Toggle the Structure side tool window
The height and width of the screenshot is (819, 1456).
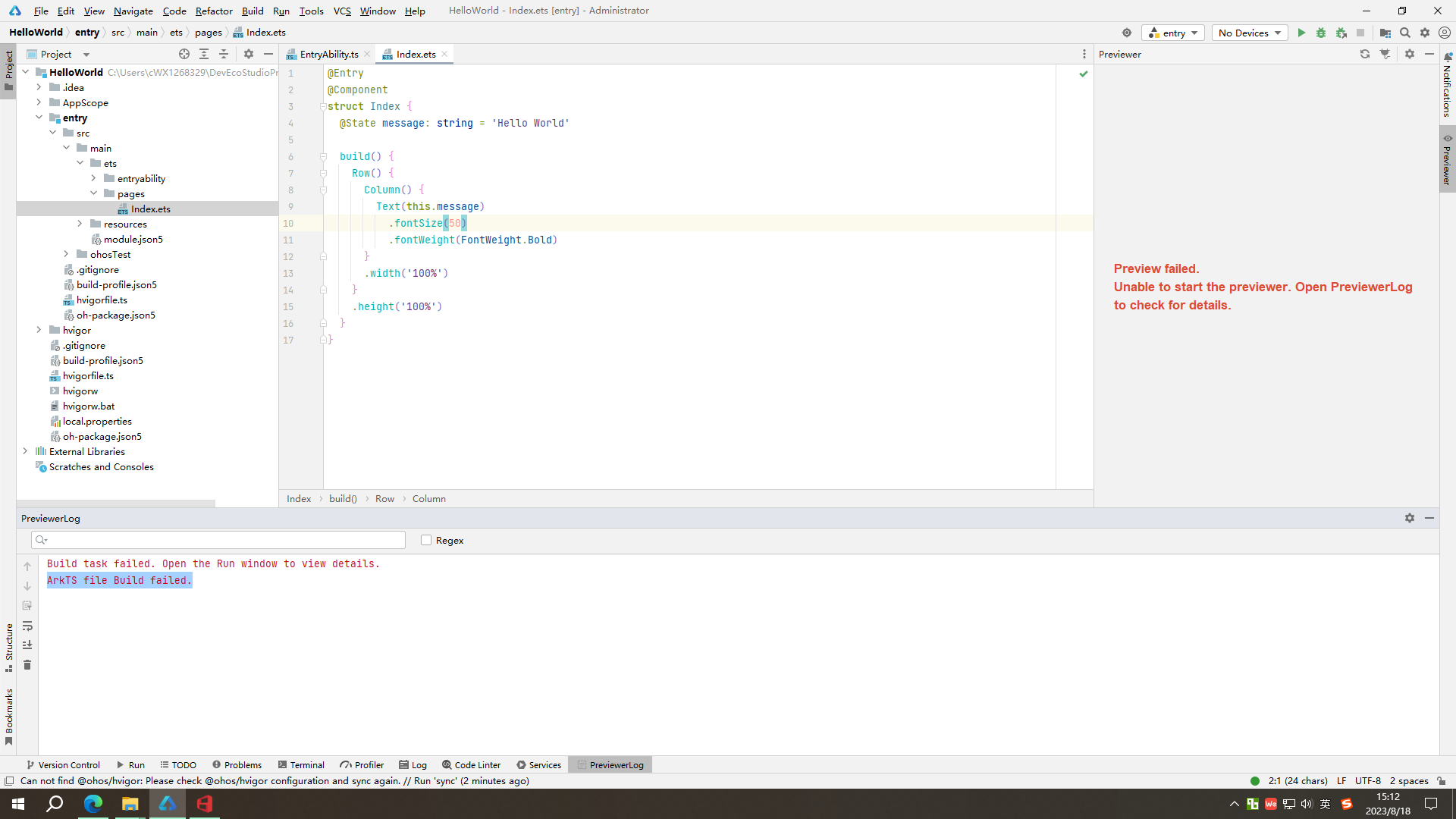point(8,648)
